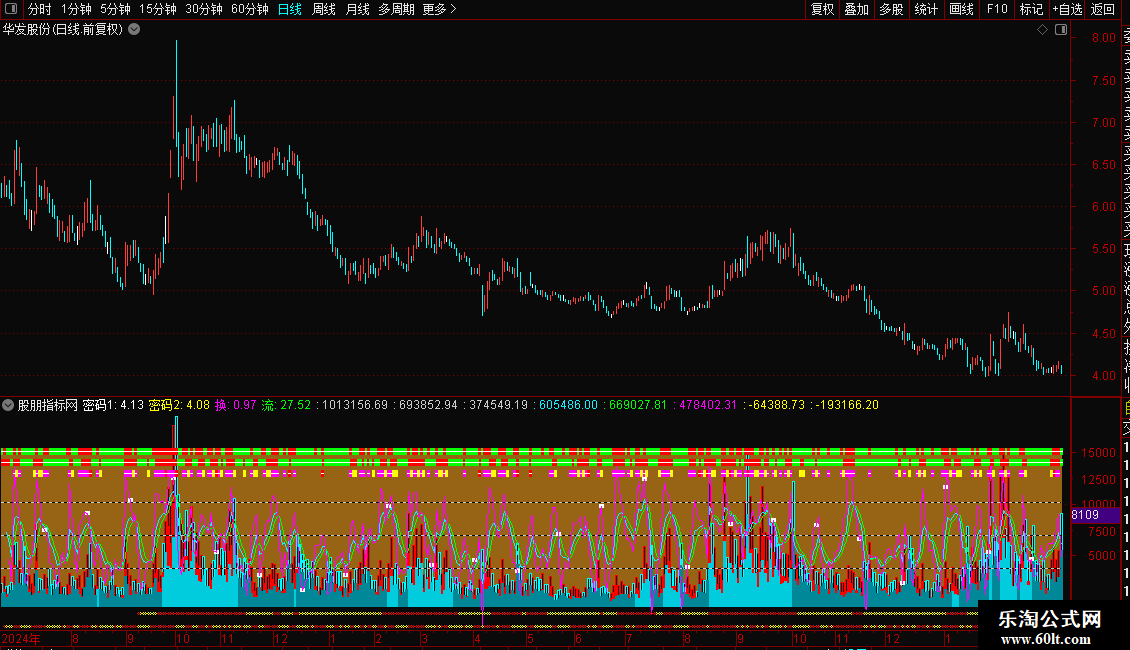Toggle the side panel icon by the price axis

pos(1061,30)
